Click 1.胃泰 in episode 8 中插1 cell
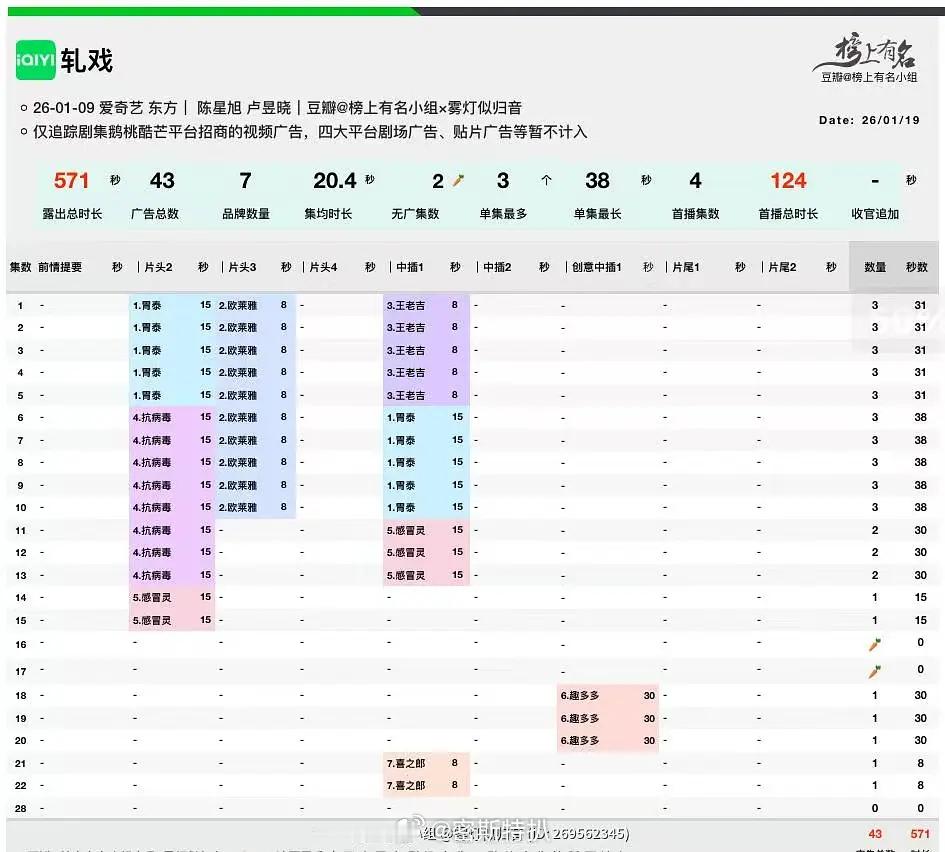 [x=401, y=463]
